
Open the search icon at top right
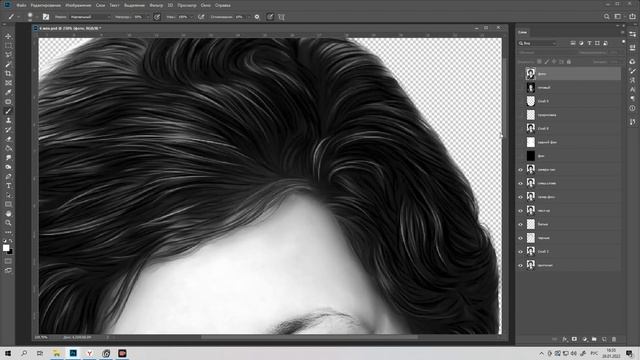coord(607,17)
